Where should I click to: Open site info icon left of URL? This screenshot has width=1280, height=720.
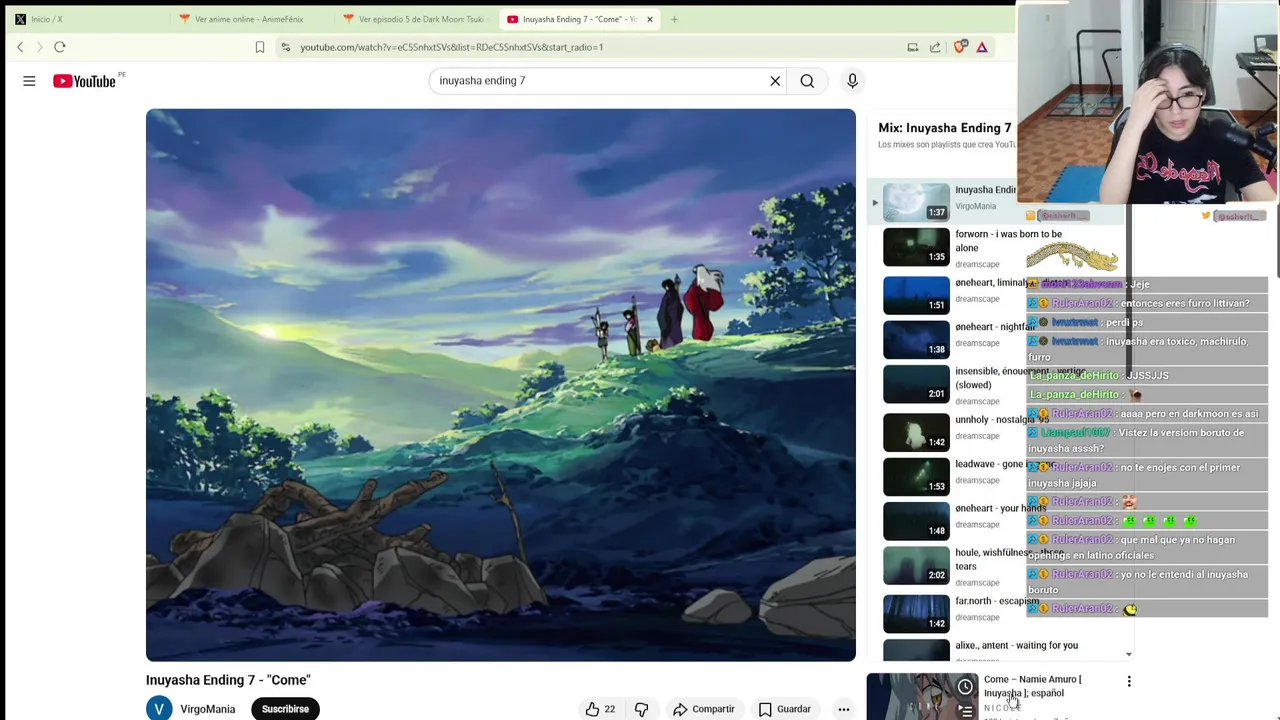[x=286, y=47]
